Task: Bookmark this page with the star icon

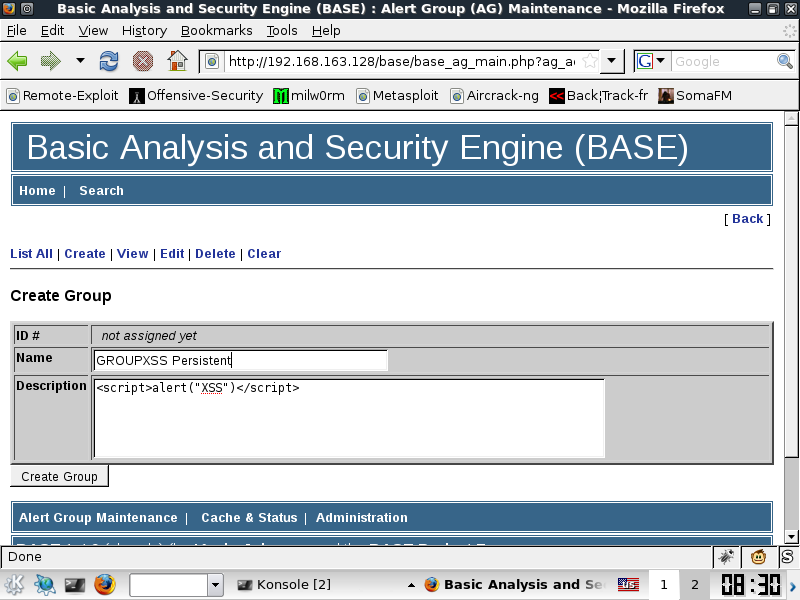Action: pyautogui.click(x=589, y=62)
